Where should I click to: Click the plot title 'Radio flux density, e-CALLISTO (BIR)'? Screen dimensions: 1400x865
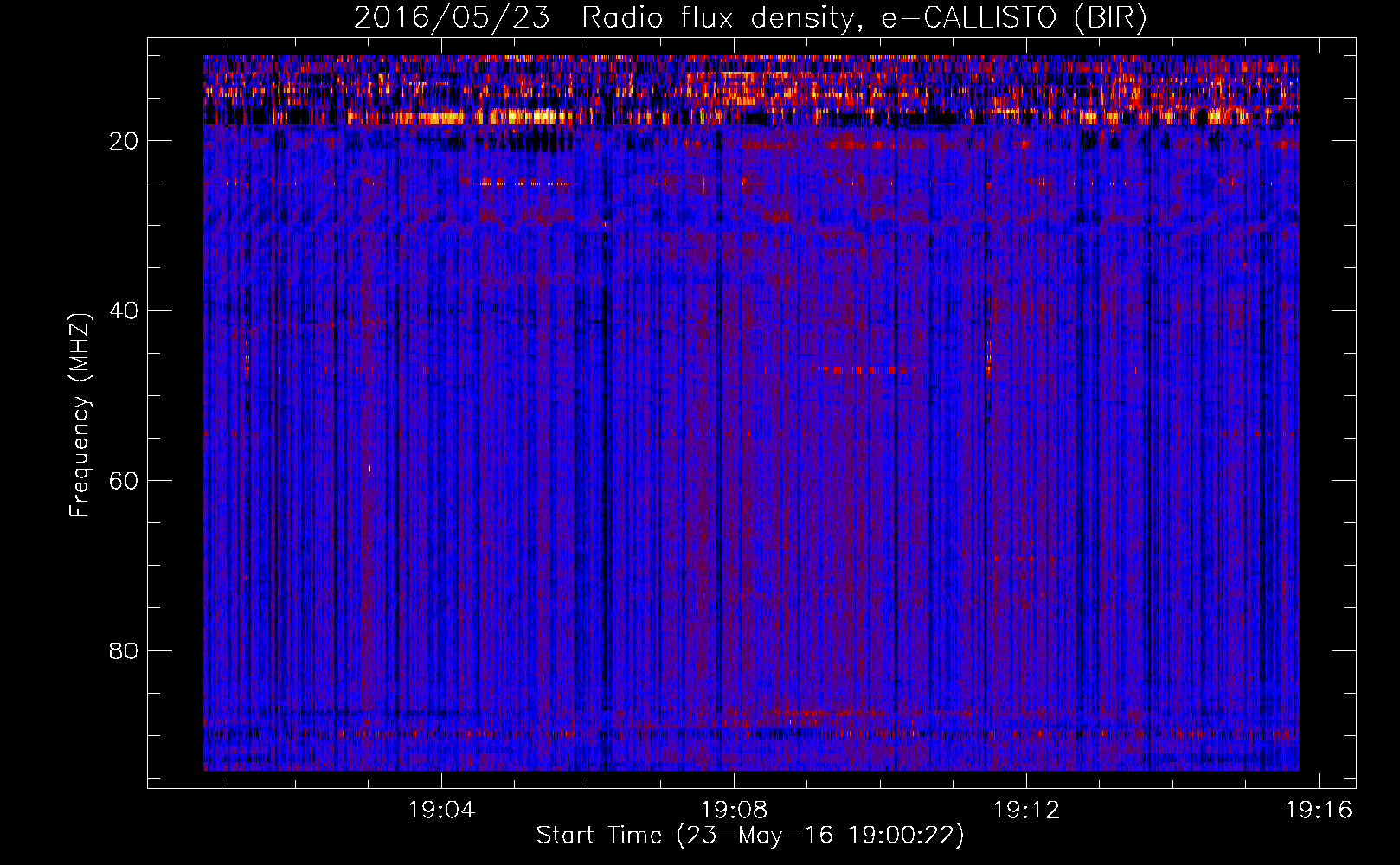click(864, 18)
